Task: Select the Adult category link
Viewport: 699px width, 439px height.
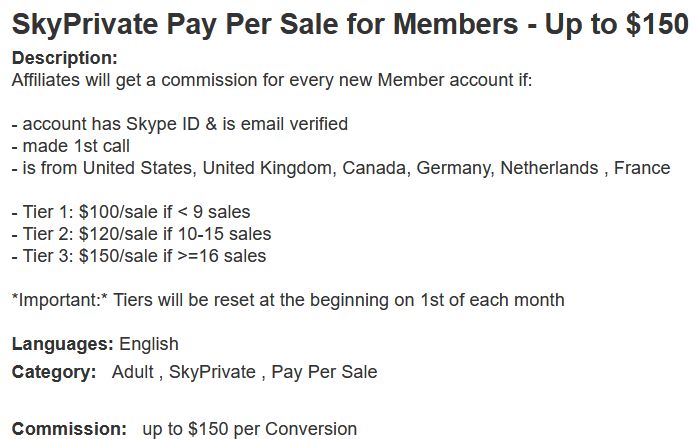Action: pos(132,372)
